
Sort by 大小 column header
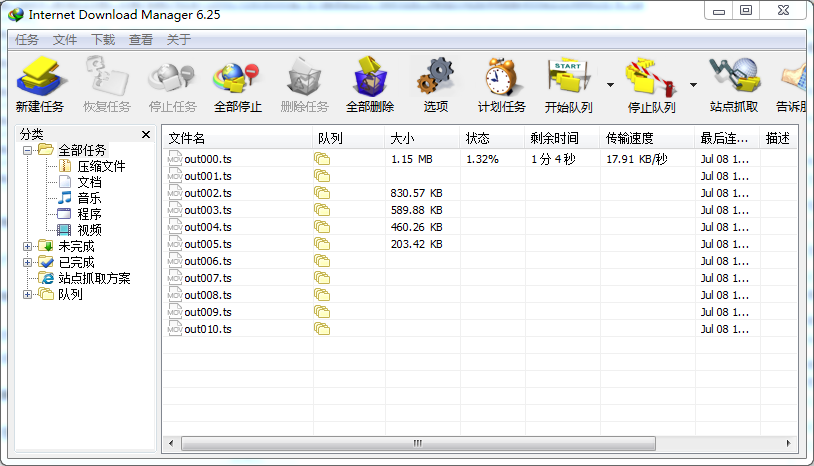click(422, 138)
